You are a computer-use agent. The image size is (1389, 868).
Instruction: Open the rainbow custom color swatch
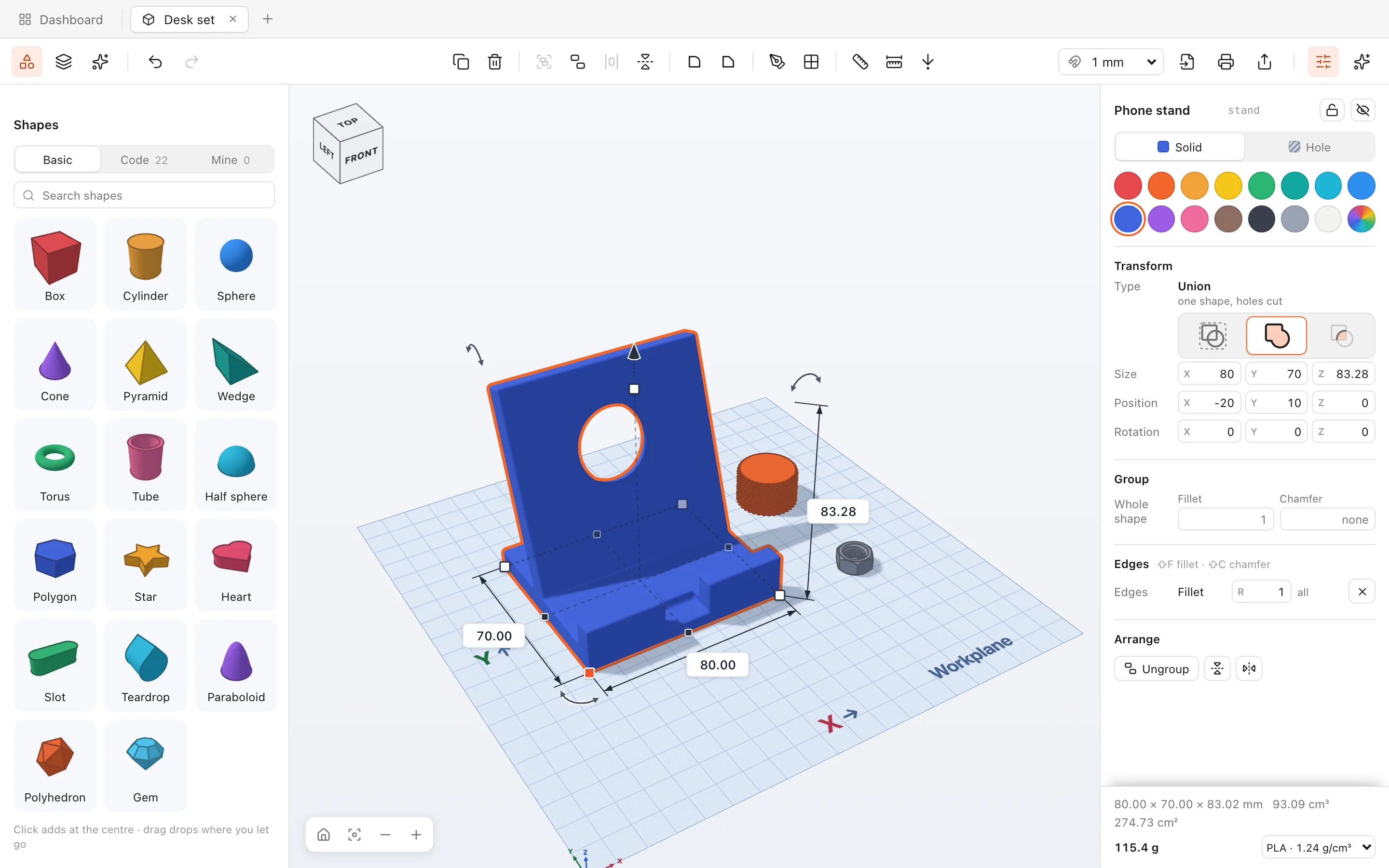click(1361, 219)
